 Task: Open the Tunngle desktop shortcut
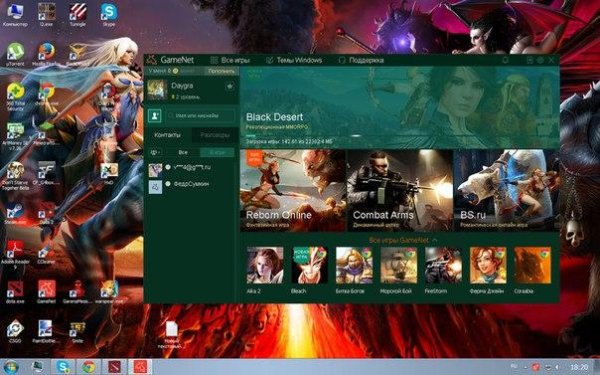coord(78,14)
